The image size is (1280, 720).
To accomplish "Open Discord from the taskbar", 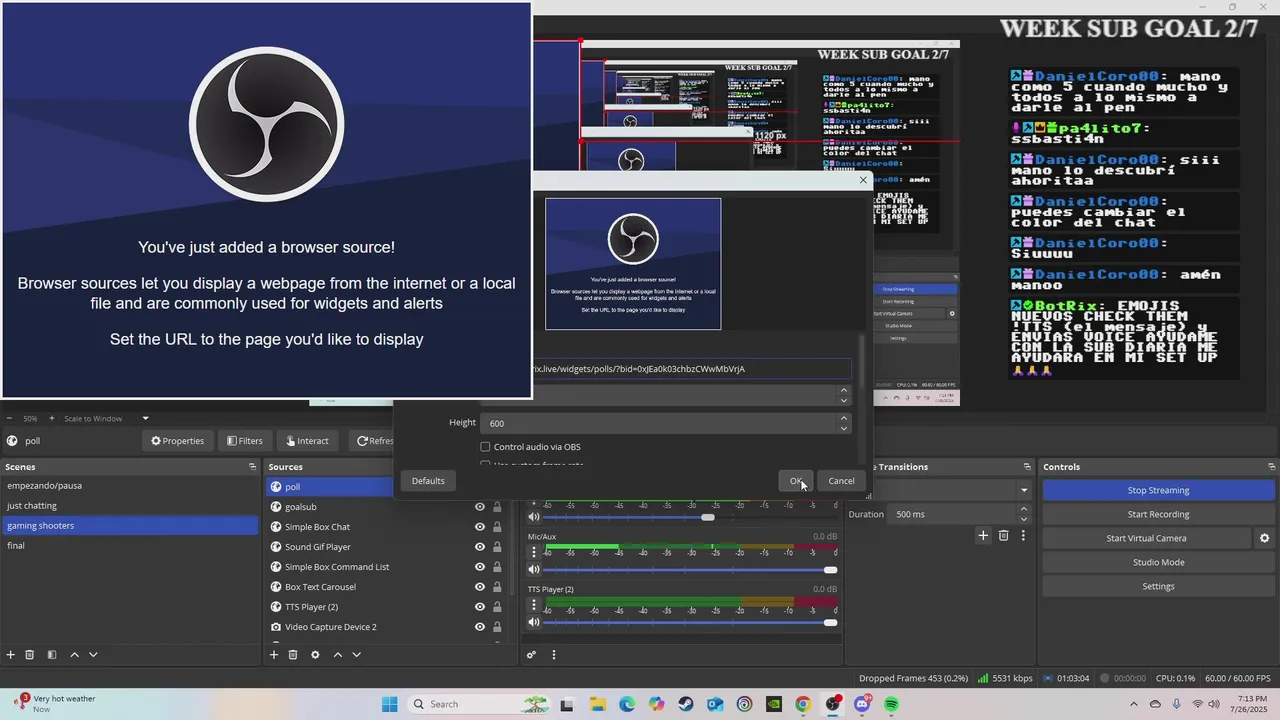I will pyautogui.click(x=862, y=704).
